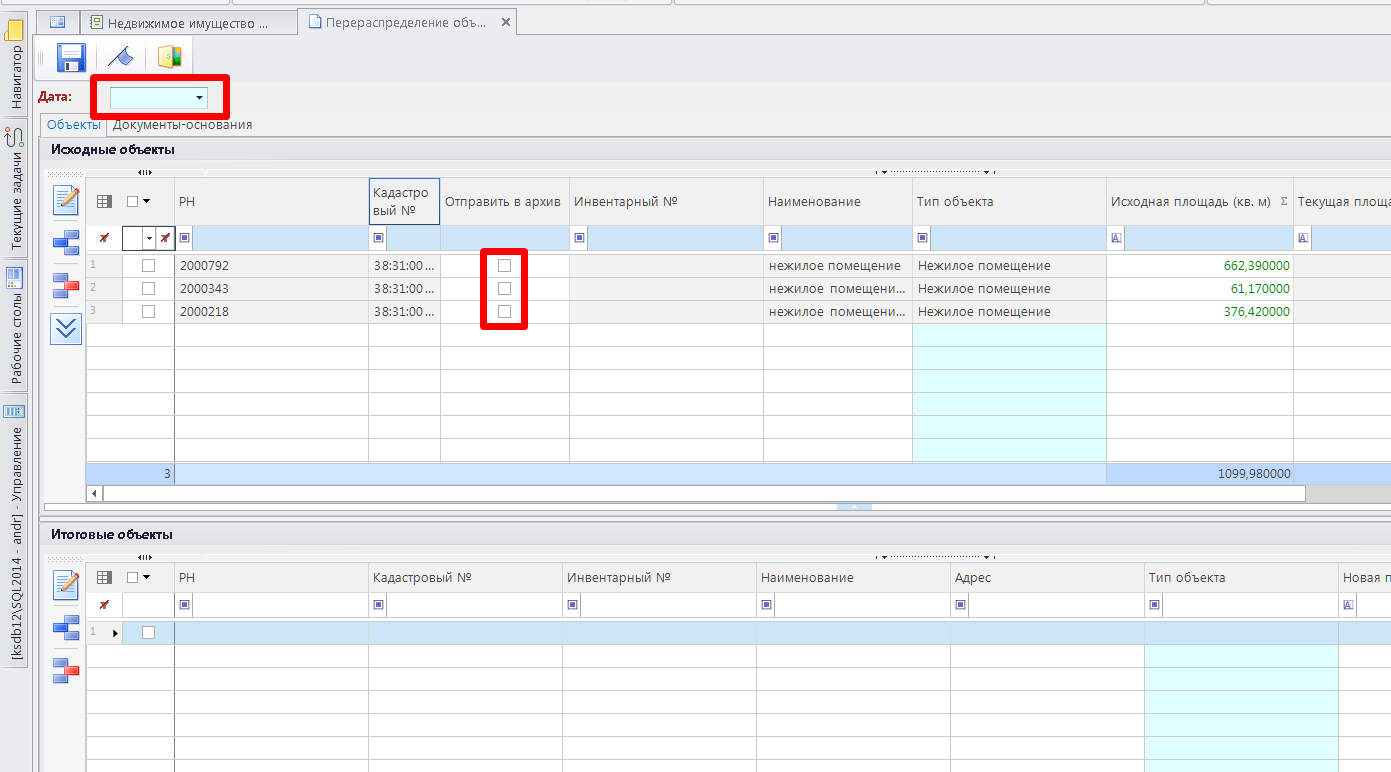
Task: Check selection box for row 2000343
Action: (148, 288)
